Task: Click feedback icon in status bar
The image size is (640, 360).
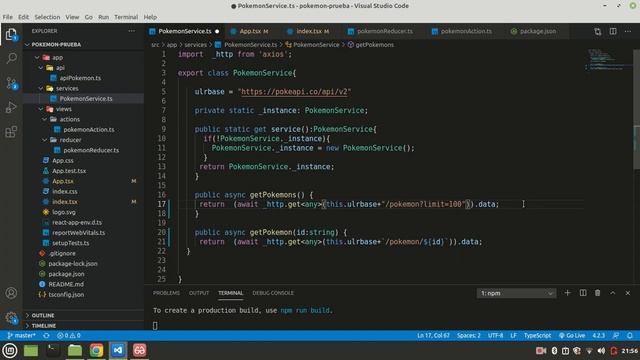Action: (616, 336)
